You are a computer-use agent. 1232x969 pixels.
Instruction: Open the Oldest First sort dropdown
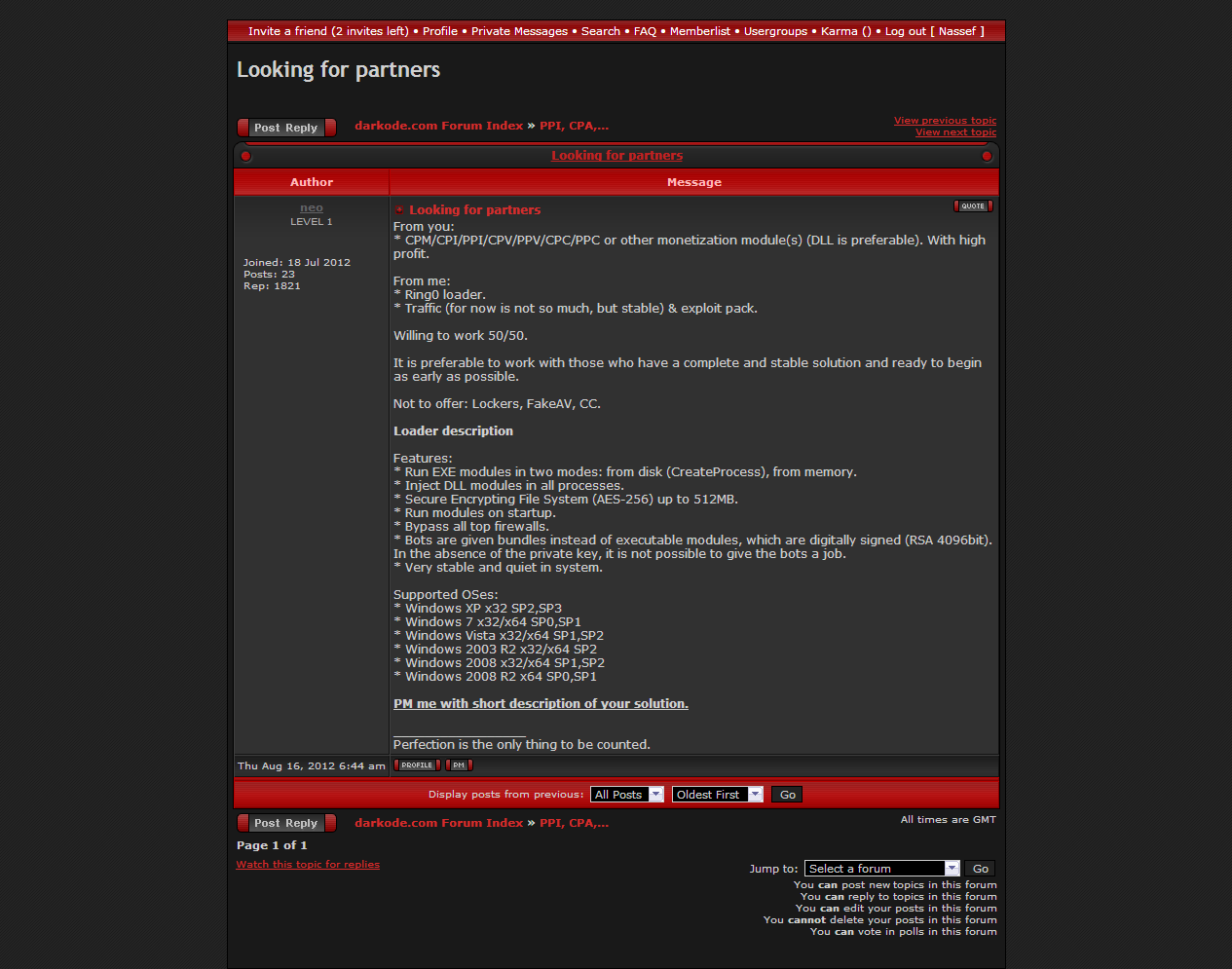pos(717,795)
